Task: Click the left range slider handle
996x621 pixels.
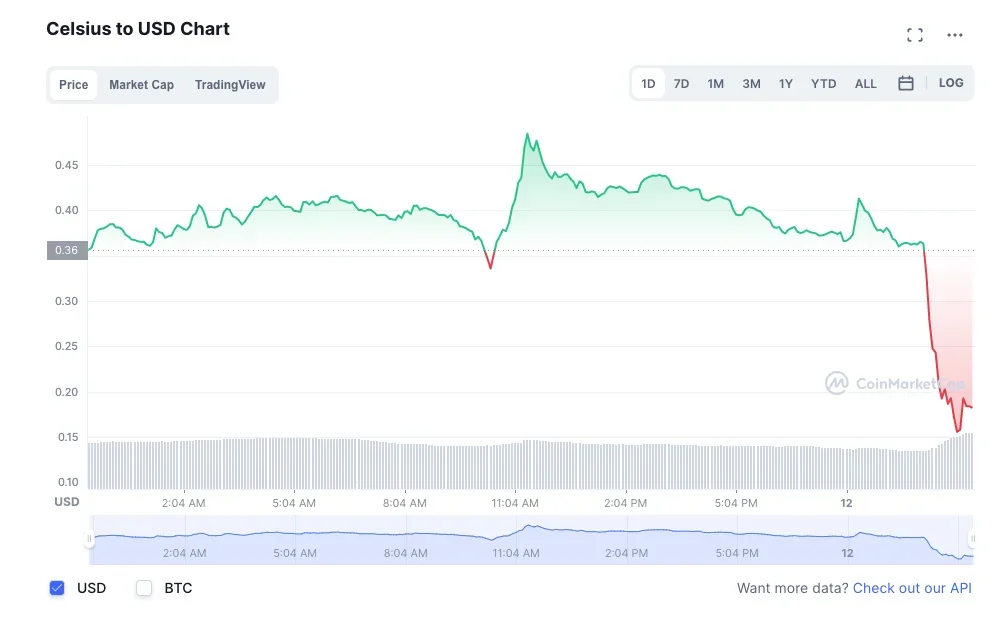Action: (x=89, y=539)
